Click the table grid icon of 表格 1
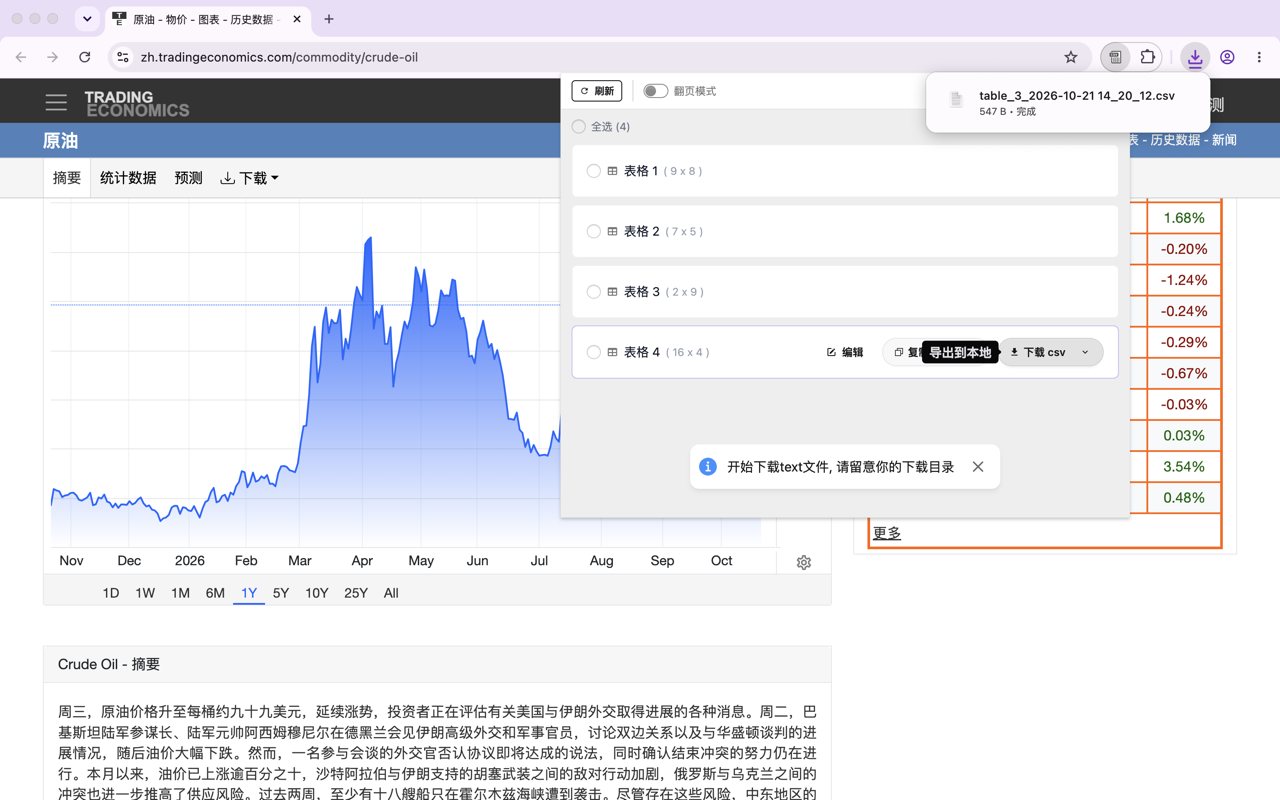The width and height of the screenshot is (1280, 800). pos(612,171)
